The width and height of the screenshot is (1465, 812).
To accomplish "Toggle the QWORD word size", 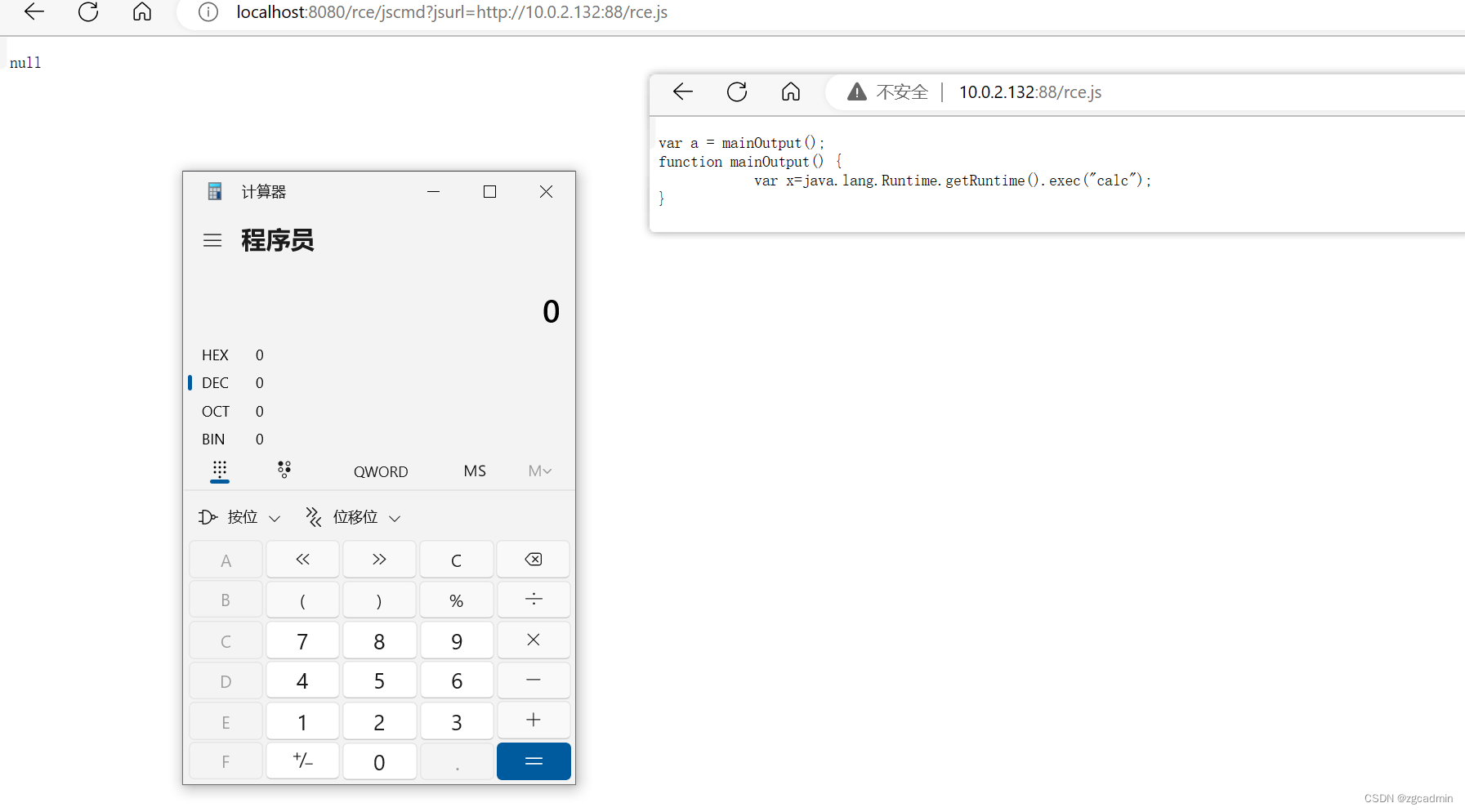I will tap(381, 471).
